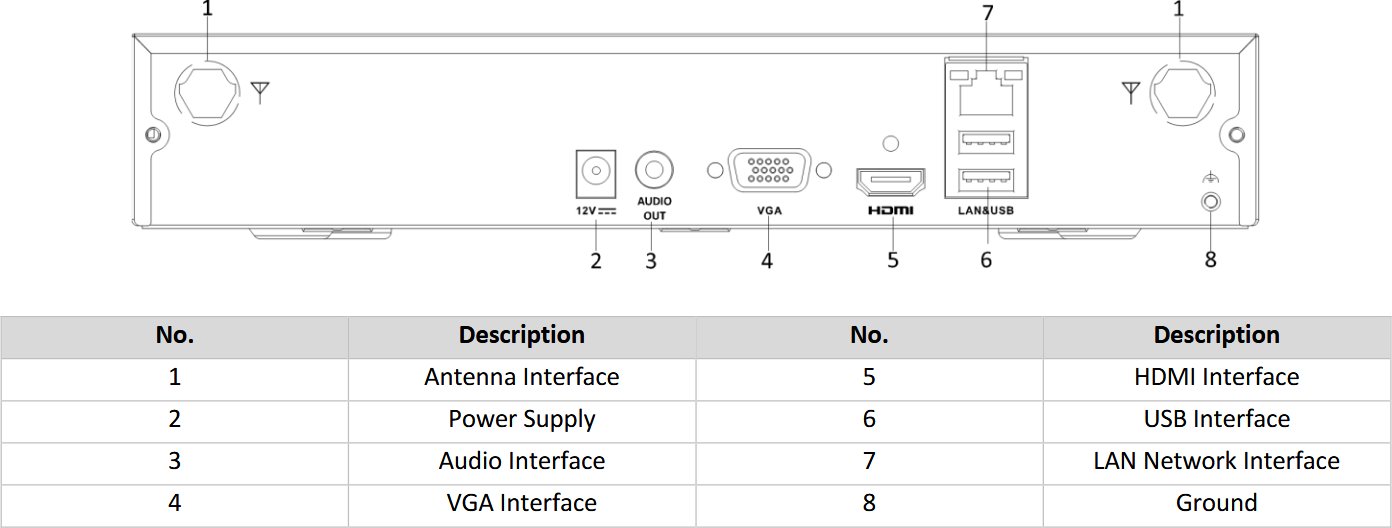
Task: Click the 12V power supply port
Action: coord(596,173)
